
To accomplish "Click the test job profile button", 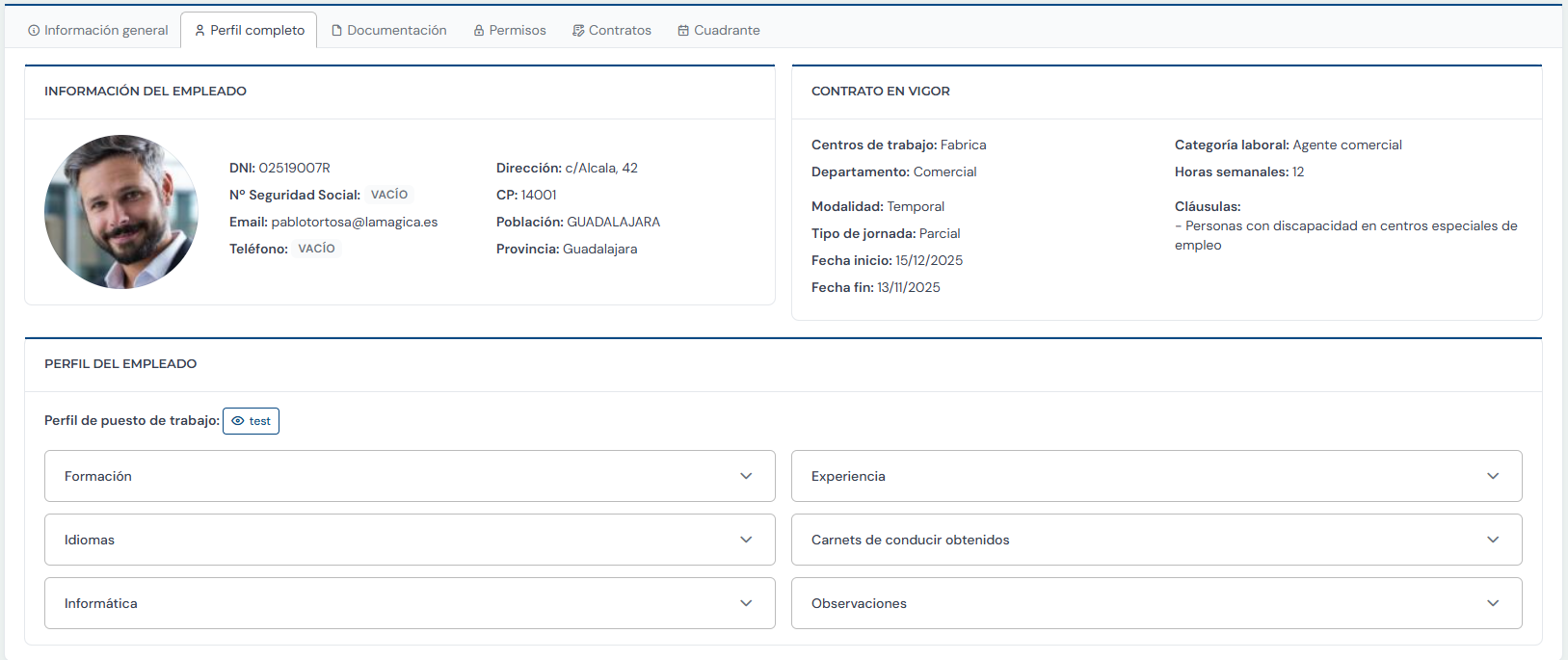I will pyautogui.click(x=252, y=421).
